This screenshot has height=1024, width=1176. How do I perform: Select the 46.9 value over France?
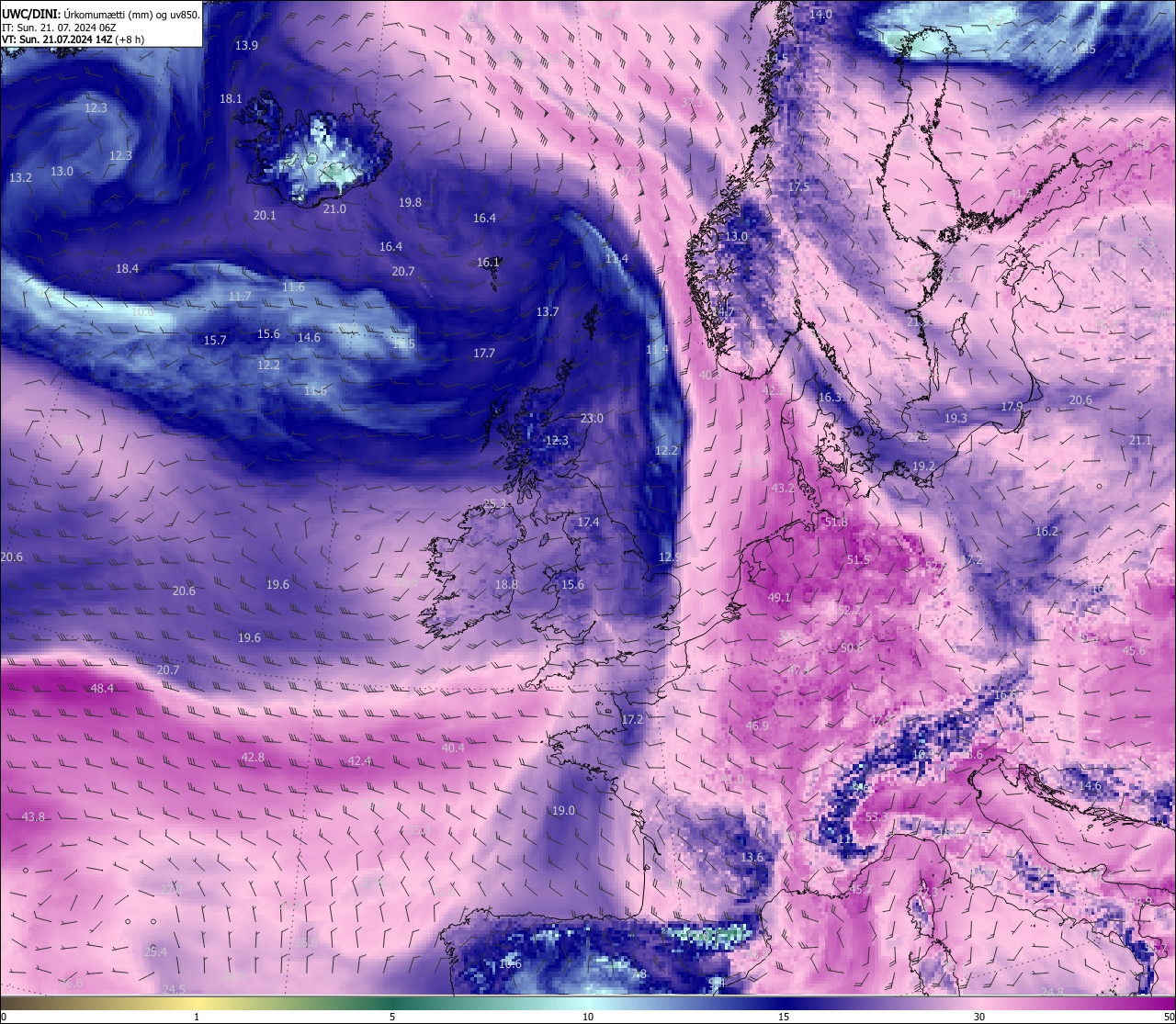click(x=757, y=726)
